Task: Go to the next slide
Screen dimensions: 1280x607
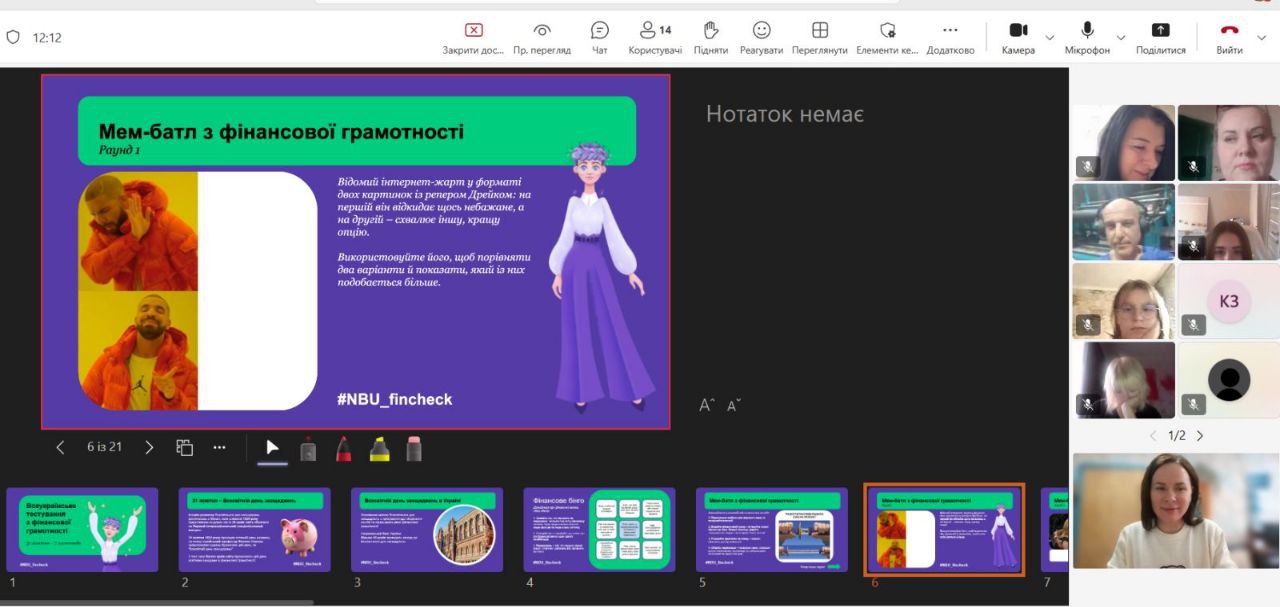Action: 149,447
